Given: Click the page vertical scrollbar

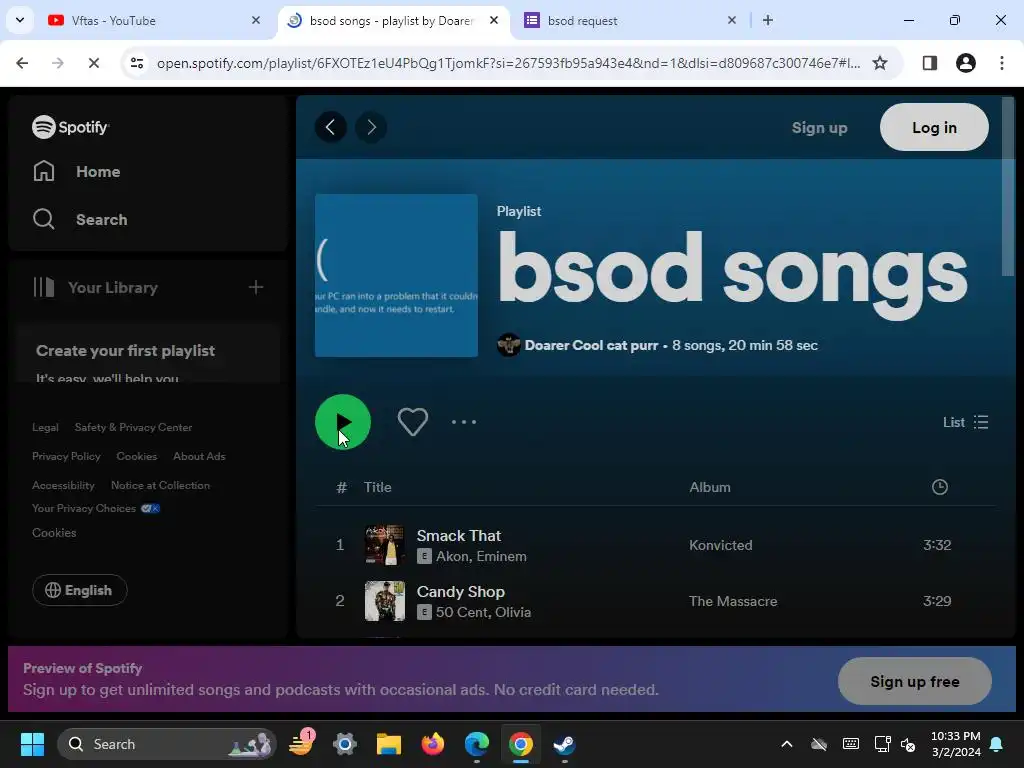Looking at the screenshot, I should (1008, 187).
